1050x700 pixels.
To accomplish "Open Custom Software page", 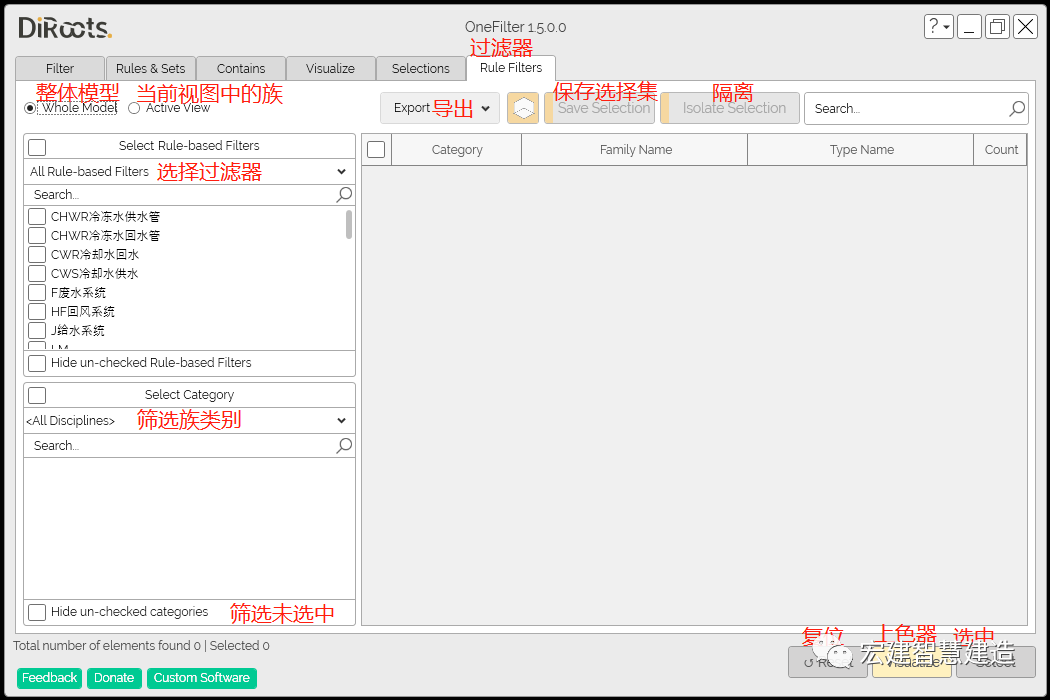I will (x=201, y=677).
